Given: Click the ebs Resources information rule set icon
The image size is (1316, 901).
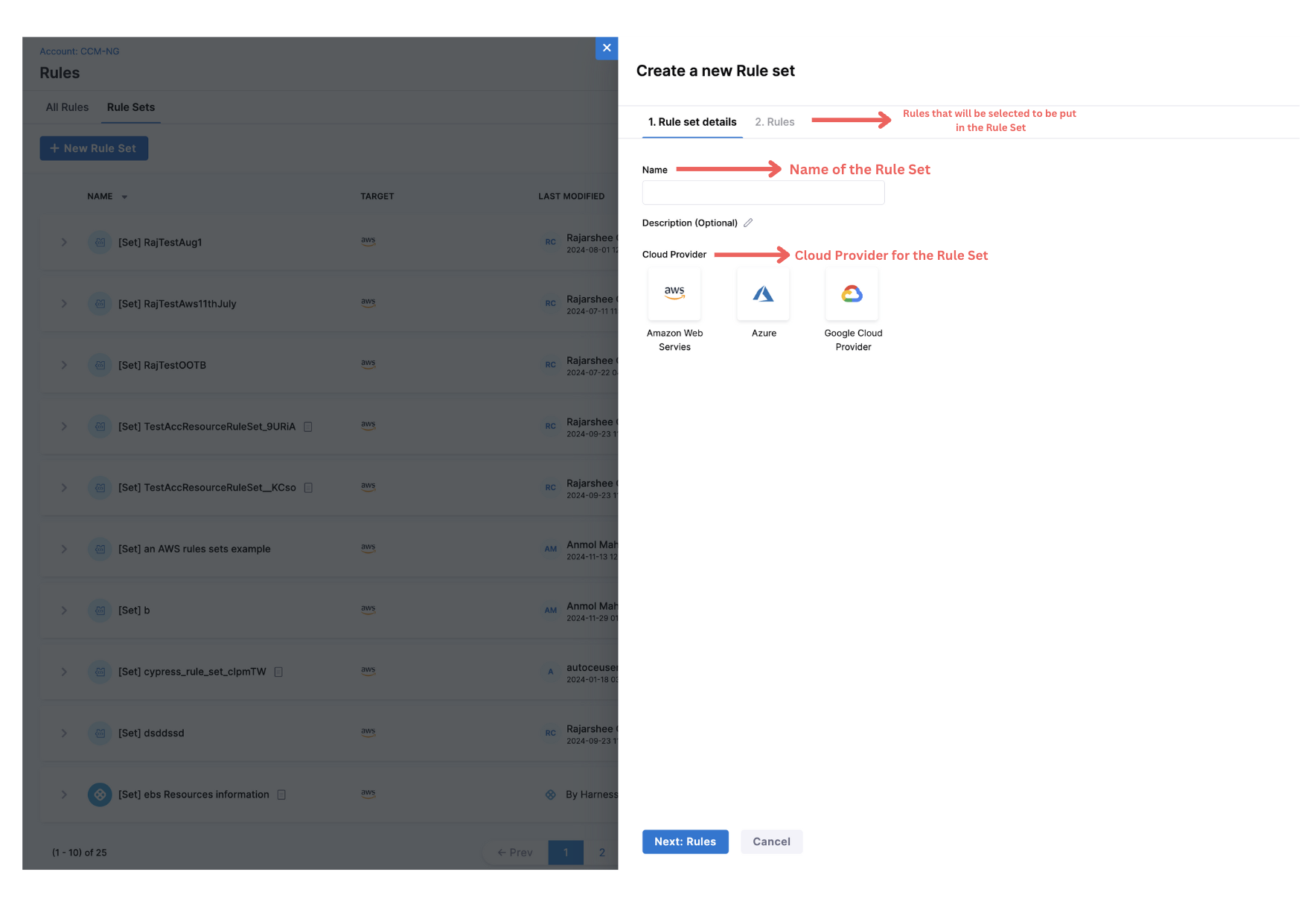Looking at the screenshot, I should [x=100, y=795].
